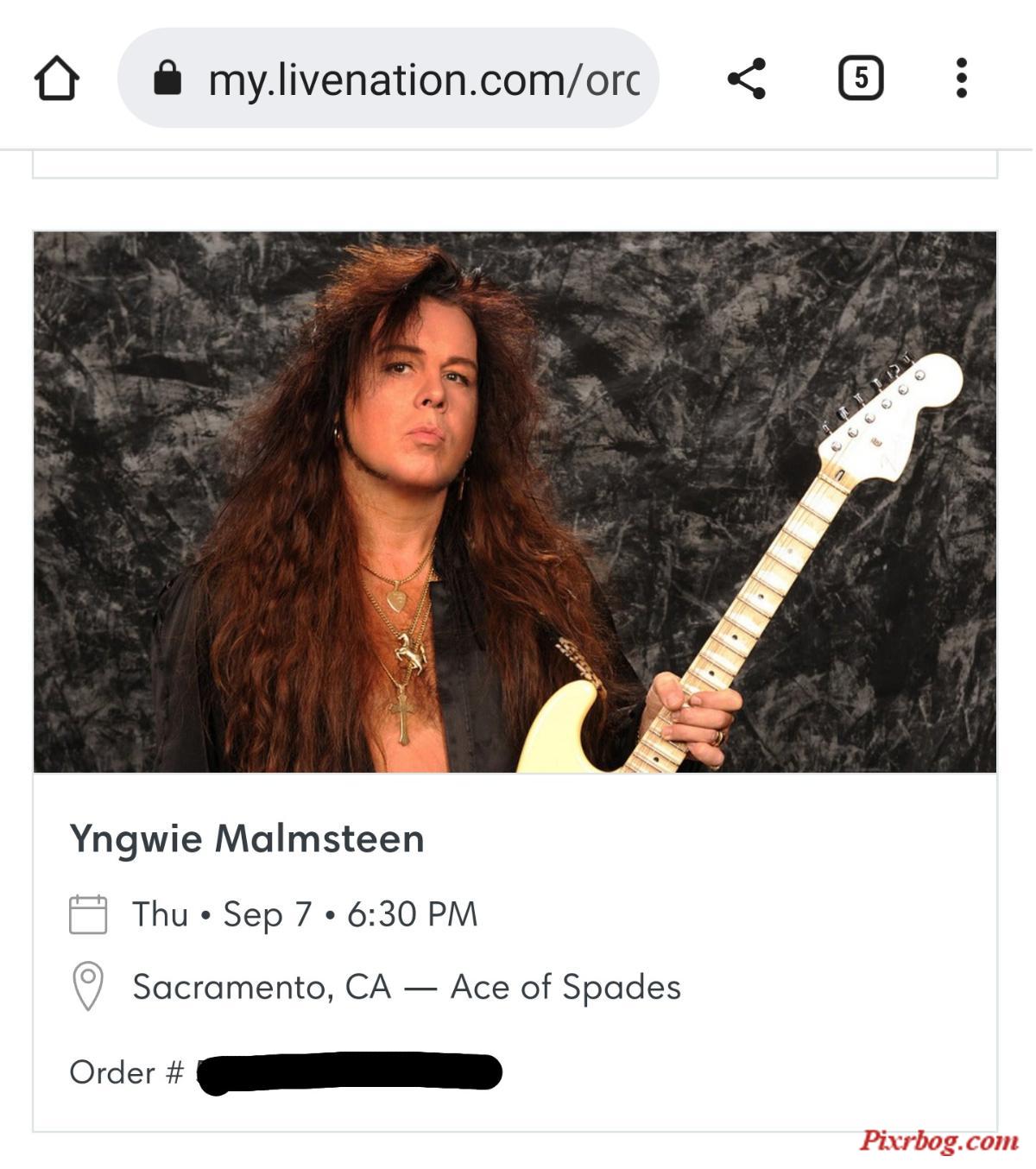The width and height of the screenshot is (1036, 1169).
Task: Tap the padlock security icon
Action: coord(167,78)
